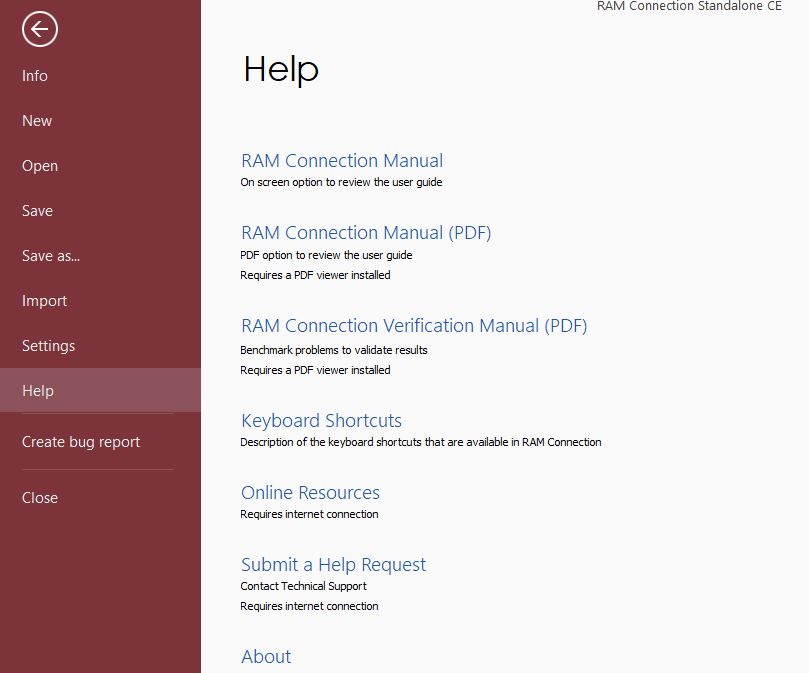Click Create bug report
The height and width of the screenshot is (673, 809).
coord(80,442)
